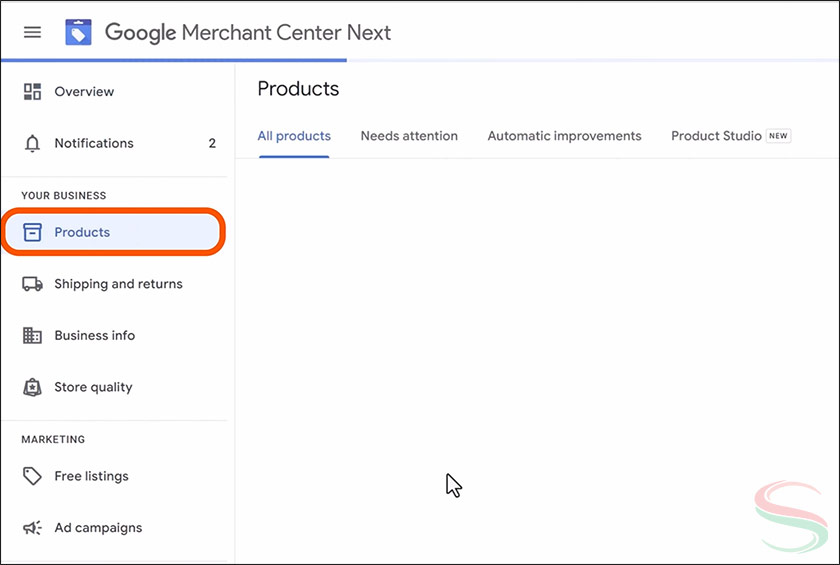Viewport: 840px width, 565px height.
Task: Open Ad campaigns from the Marketing section
Action: point(98,528)
